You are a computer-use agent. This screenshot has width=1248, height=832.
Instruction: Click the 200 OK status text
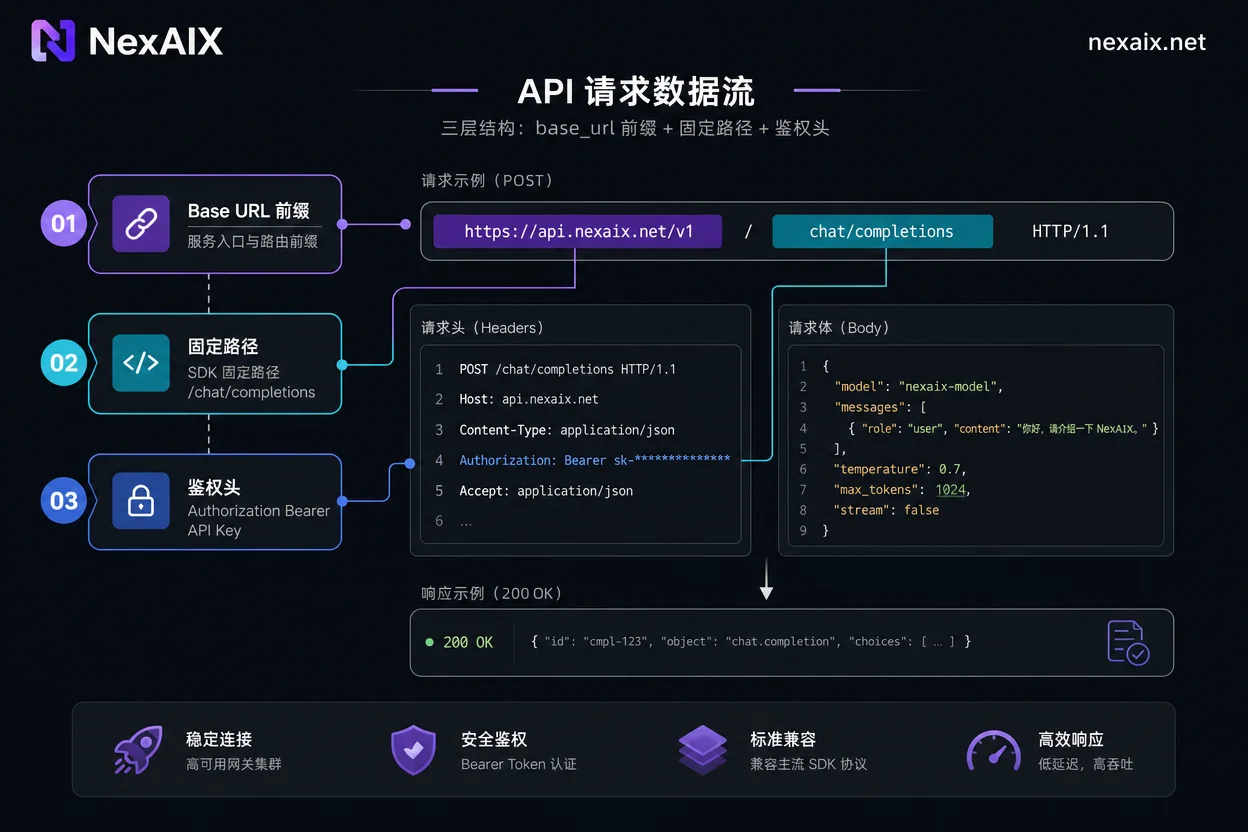pyautogui.click(x=468, y=642)
